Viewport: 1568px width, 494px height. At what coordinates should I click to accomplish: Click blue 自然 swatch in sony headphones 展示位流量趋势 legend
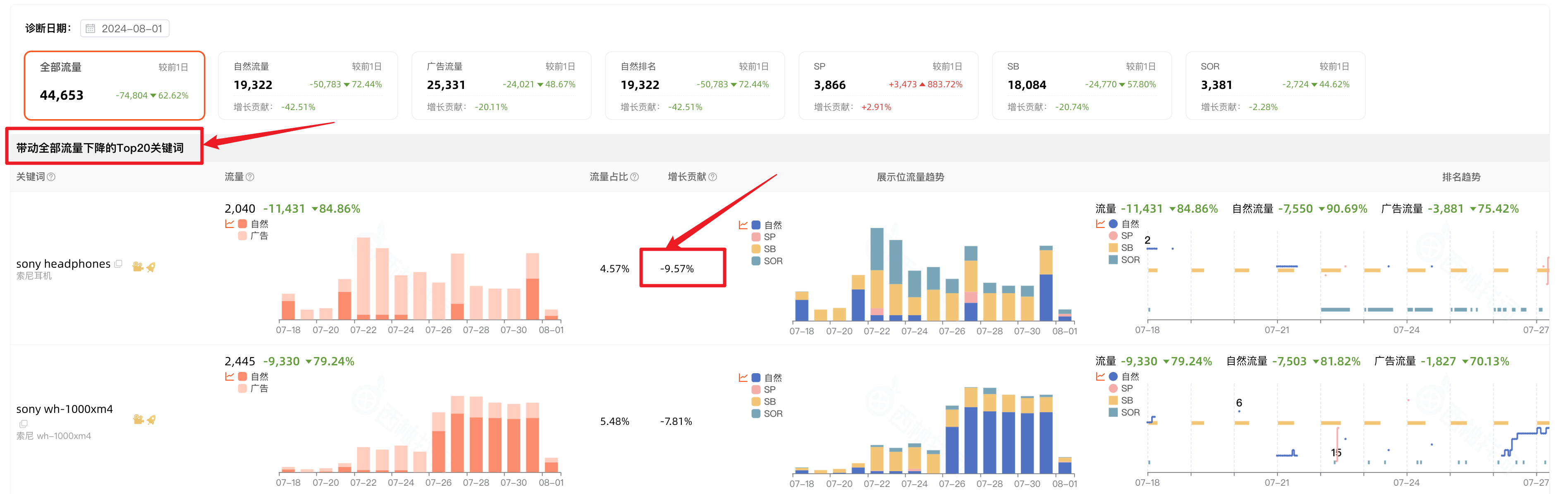(756, 225)
